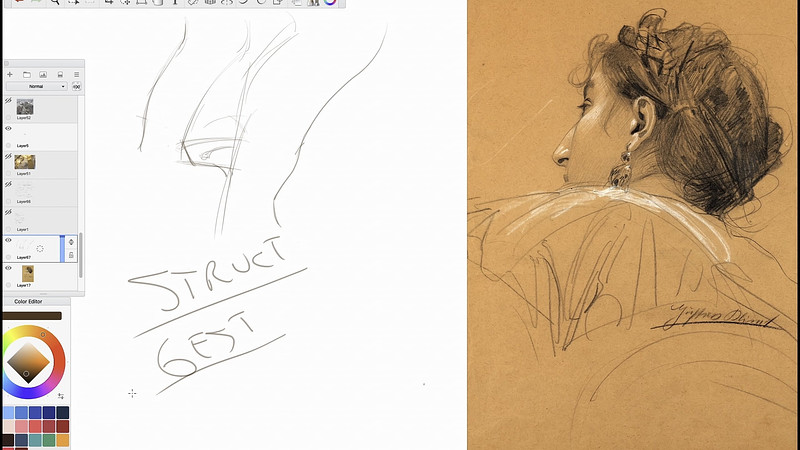This screenshot has height=450, width=800.
Task: Click the lock icon on Layer67
Action: click(71, 255)
